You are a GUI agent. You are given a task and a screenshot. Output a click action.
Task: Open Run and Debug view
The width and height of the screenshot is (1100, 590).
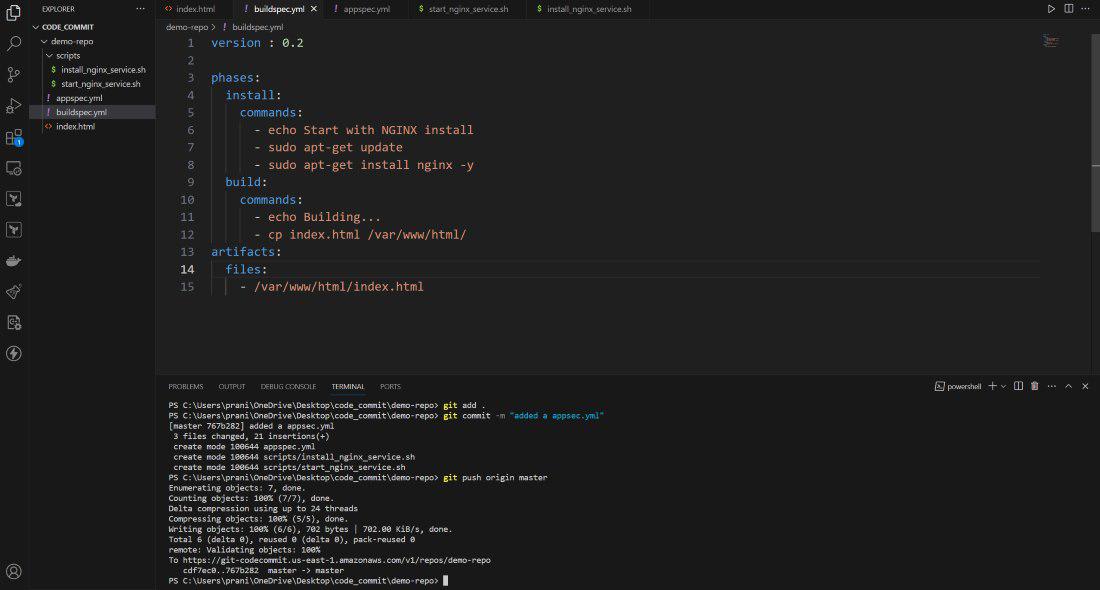(x=13, y=105)
